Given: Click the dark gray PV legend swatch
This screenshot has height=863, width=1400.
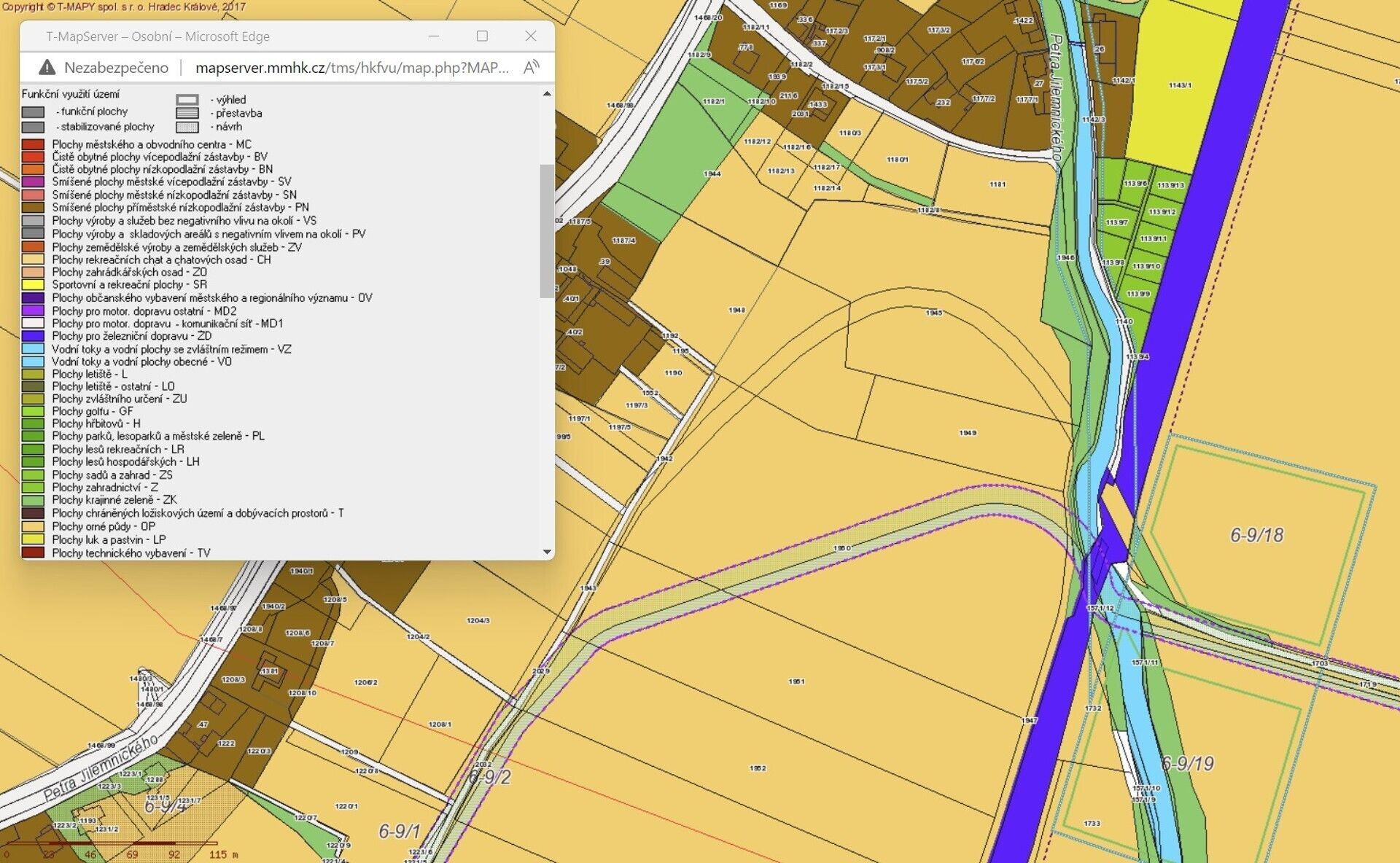Looking at the screenshot, I should click(x=33, y=234).
